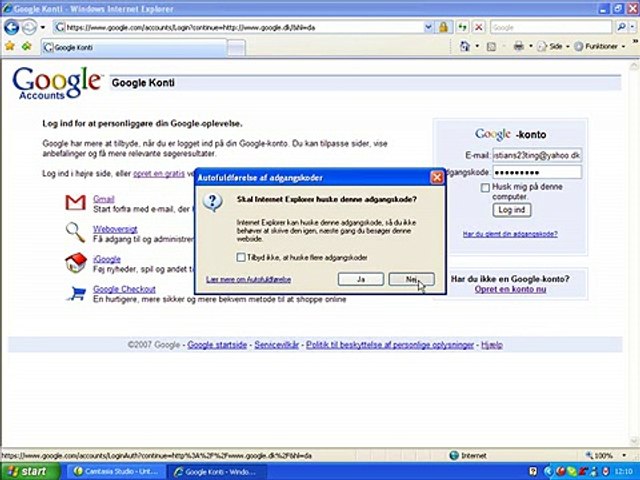Open the search provider dropdown arrow
Image resolution: width=640 pixels, height=480 pixels.
[x=632, y=27]
